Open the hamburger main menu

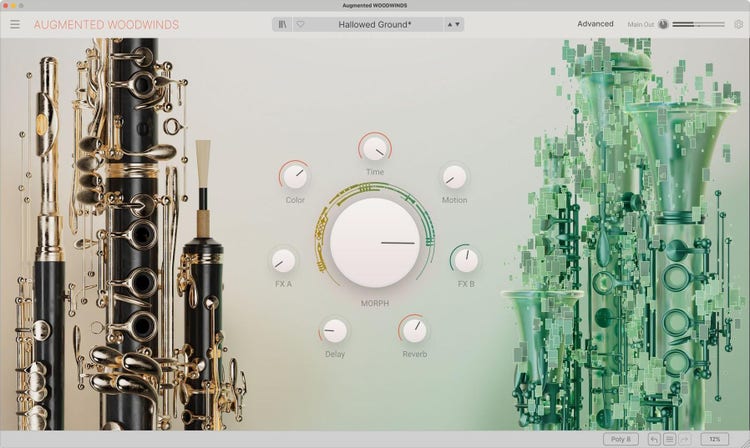coord(14,24)
